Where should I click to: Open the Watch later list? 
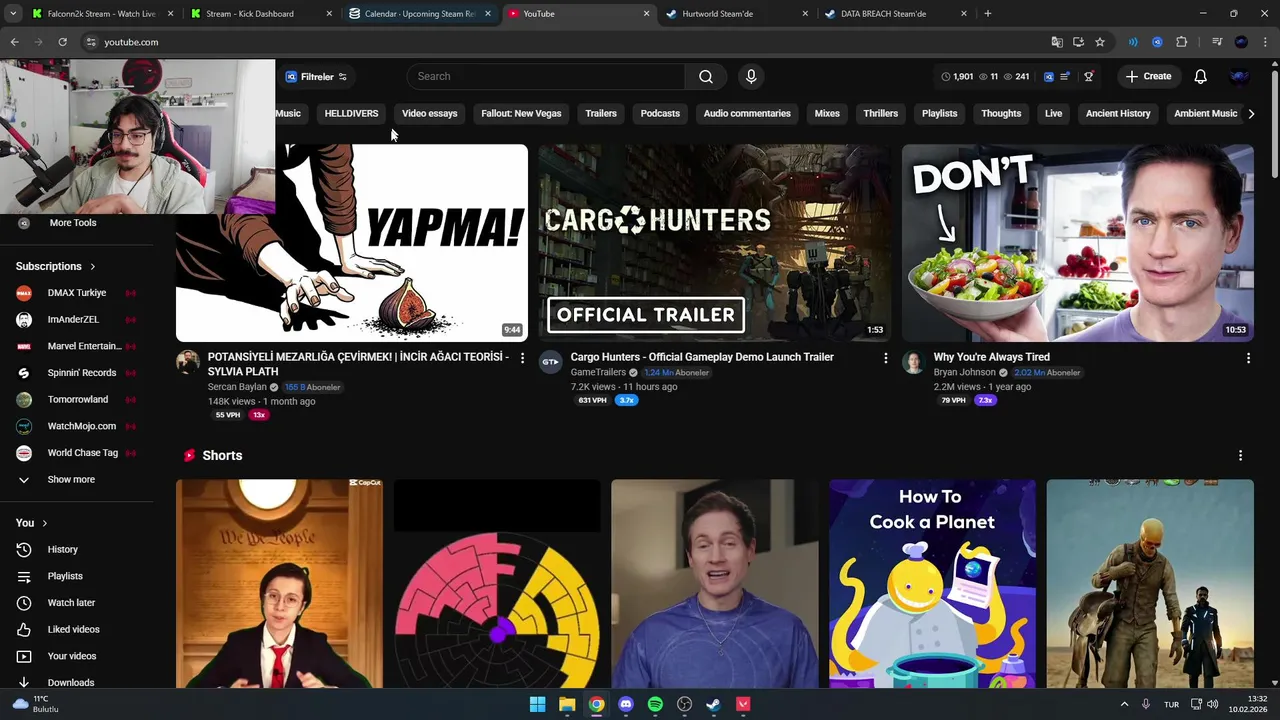[x=72, y=603]
